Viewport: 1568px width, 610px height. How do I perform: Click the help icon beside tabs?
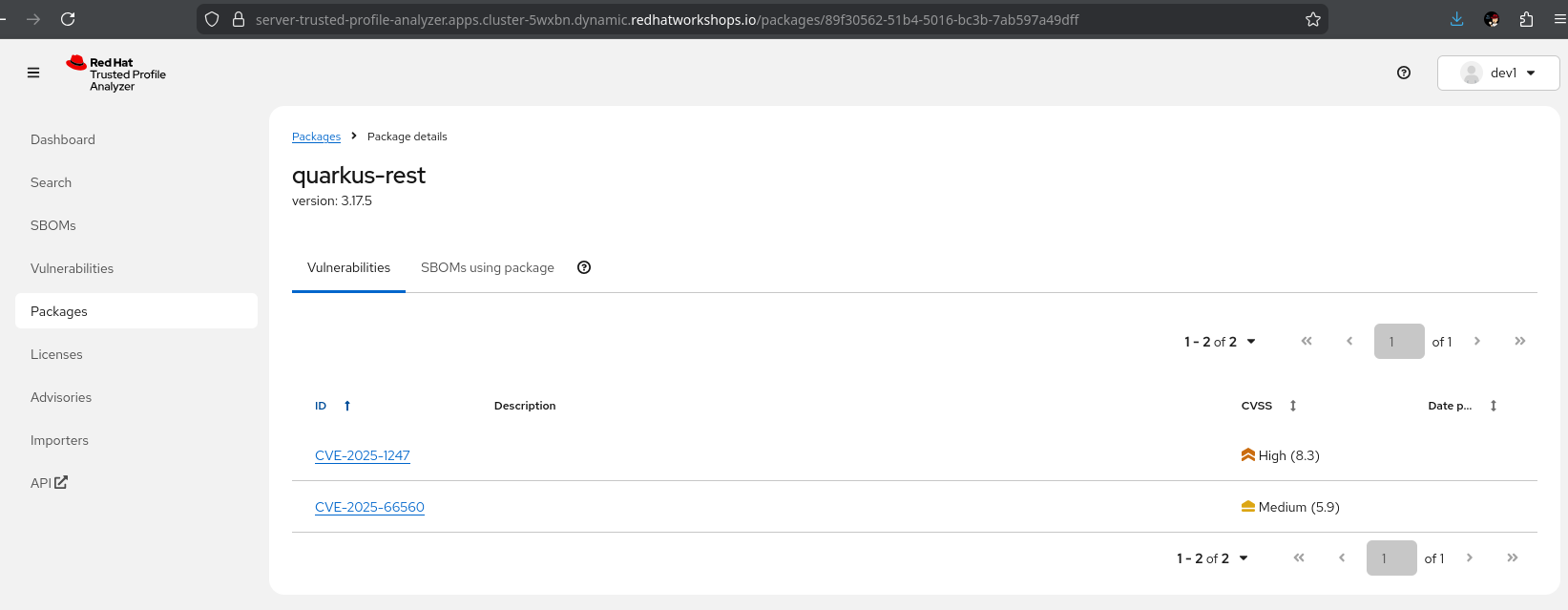584,267
